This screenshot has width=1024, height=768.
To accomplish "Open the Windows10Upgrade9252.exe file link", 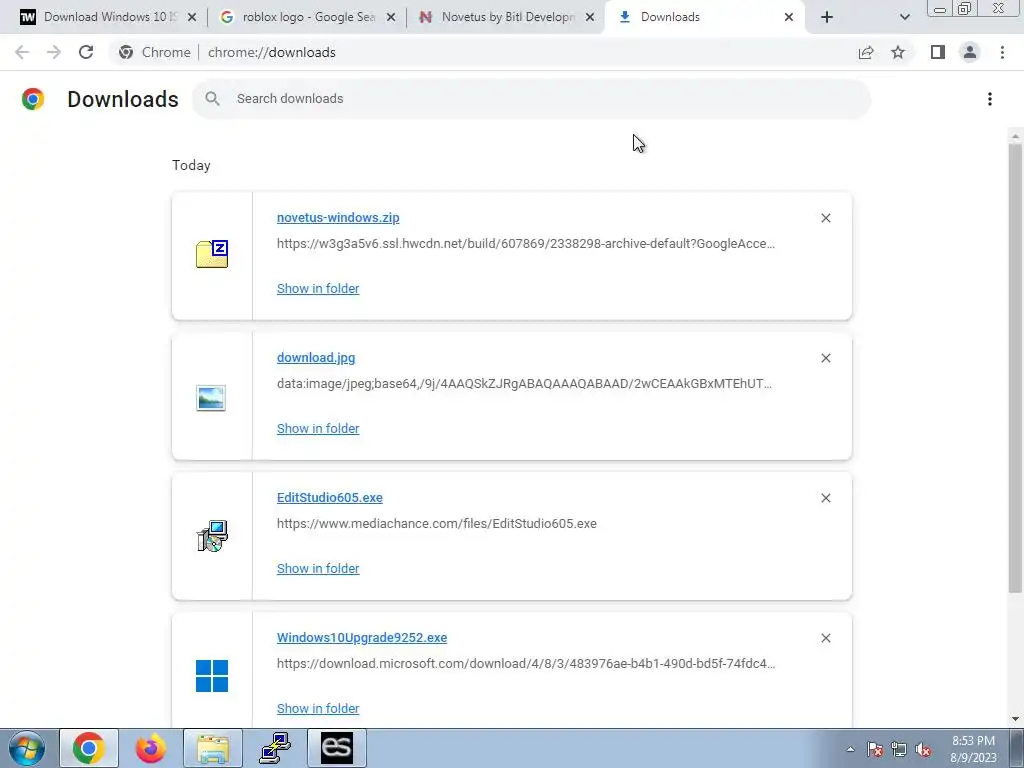I will click(362, 637).
